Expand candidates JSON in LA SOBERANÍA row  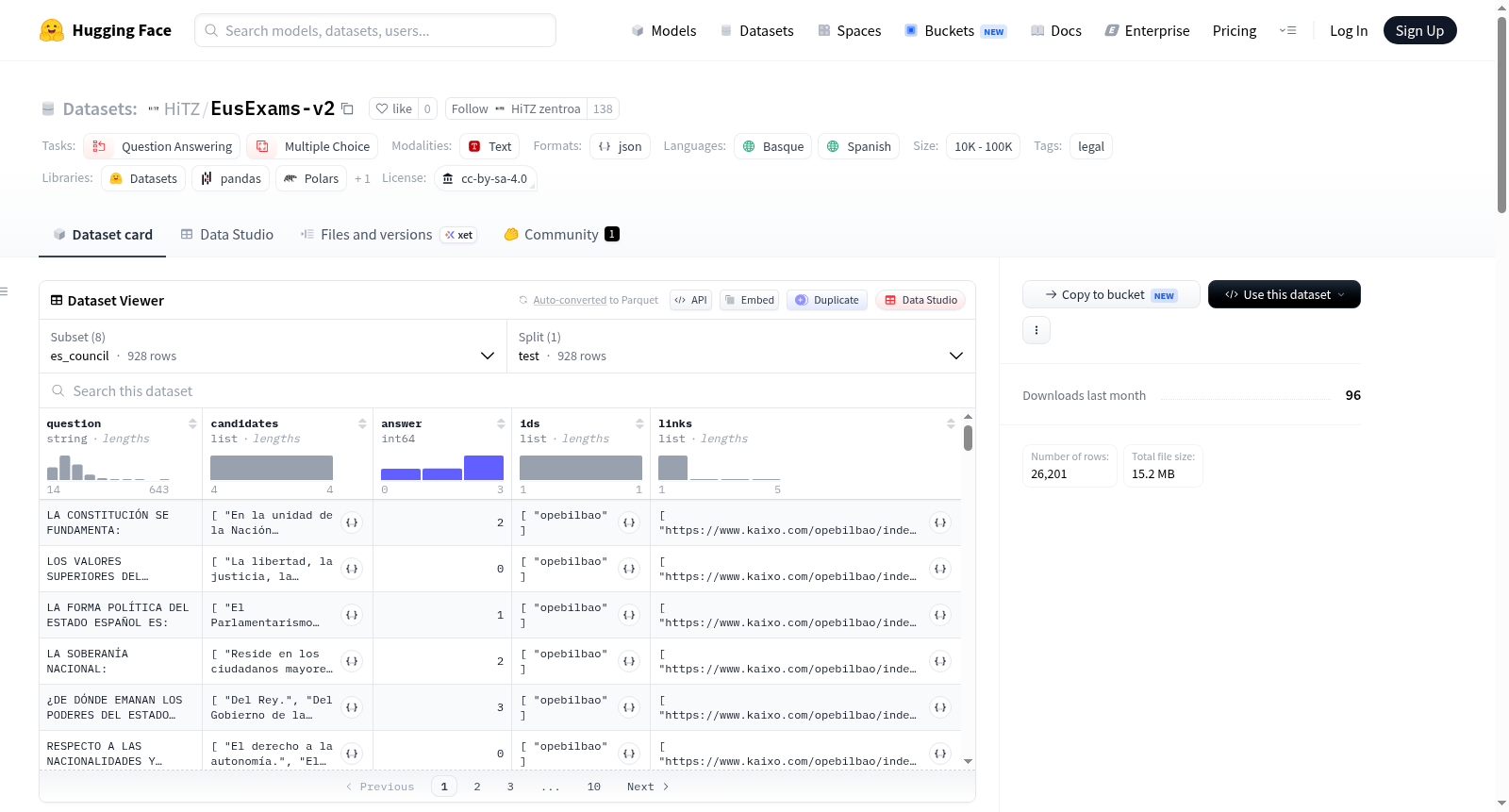pyautogui.click(x=352, y=661)
